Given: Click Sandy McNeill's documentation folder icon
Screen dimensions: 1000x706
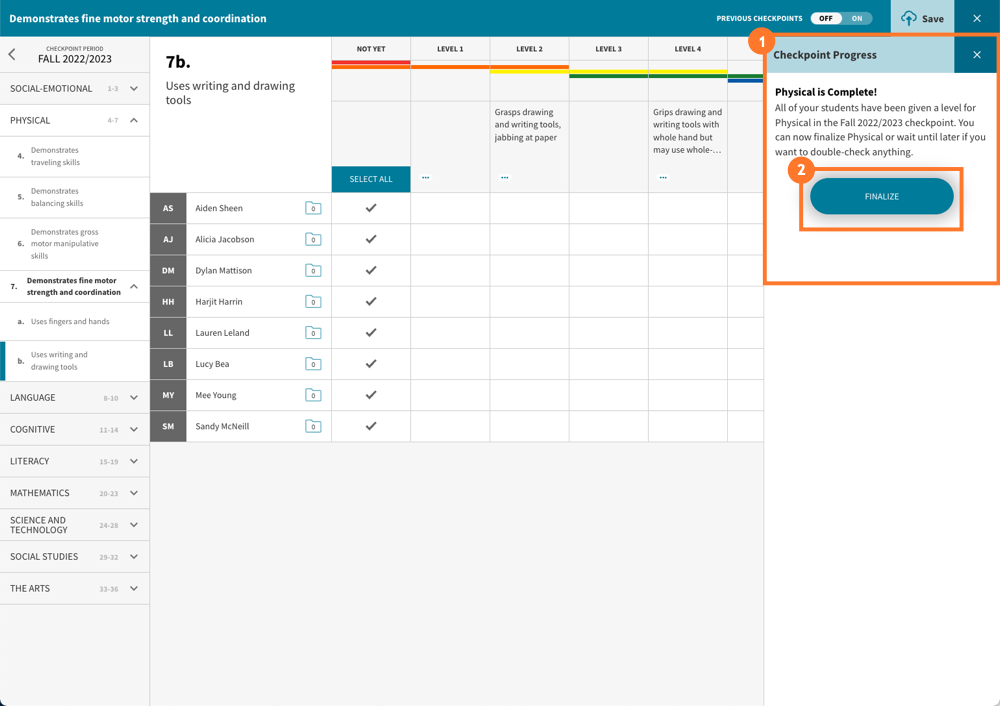Looking at the screenshot, I should tap(313, 426).
